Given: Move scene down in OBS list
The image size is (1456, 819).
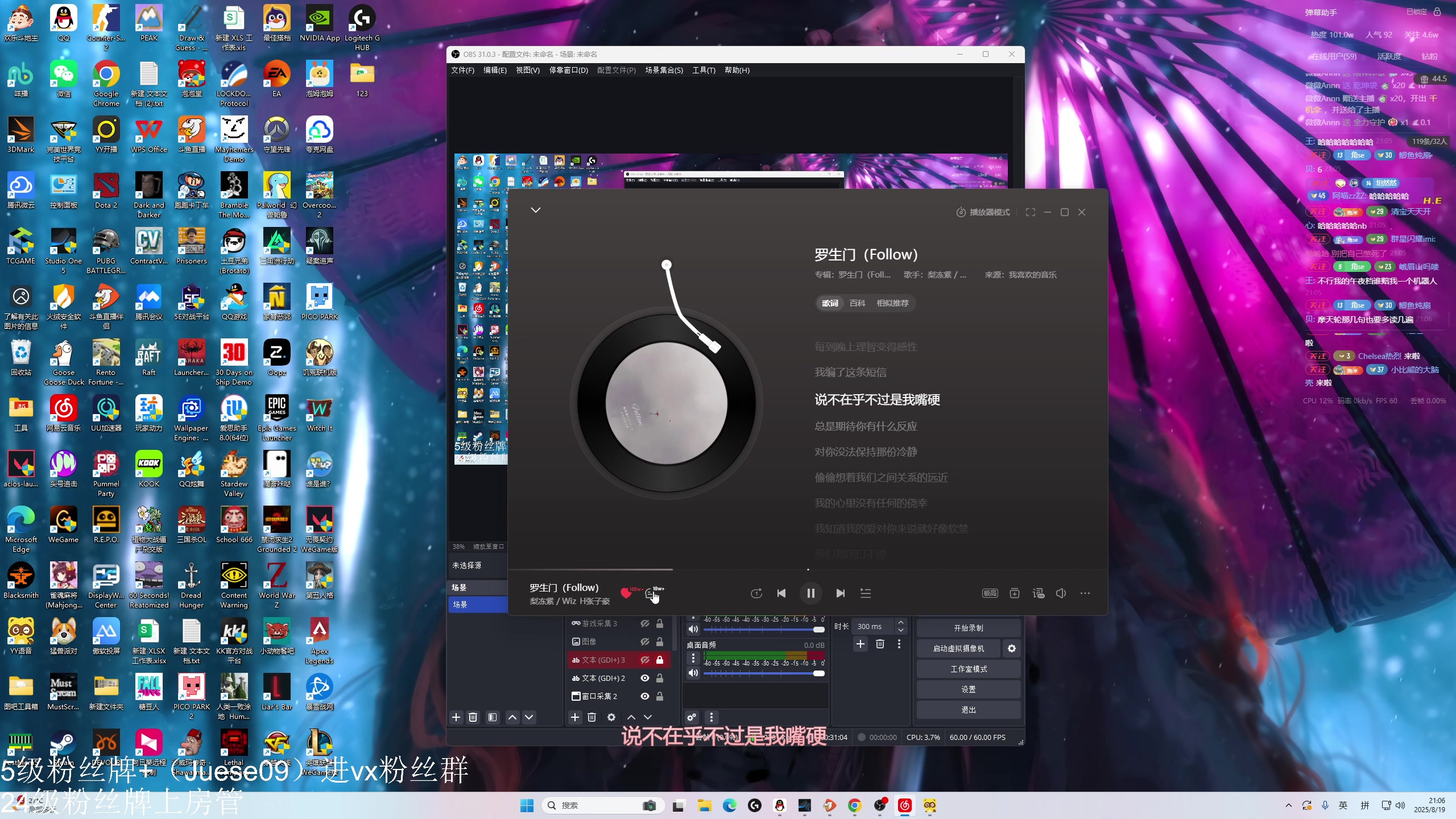Looking at the screenshot, I should coord(529,717).
